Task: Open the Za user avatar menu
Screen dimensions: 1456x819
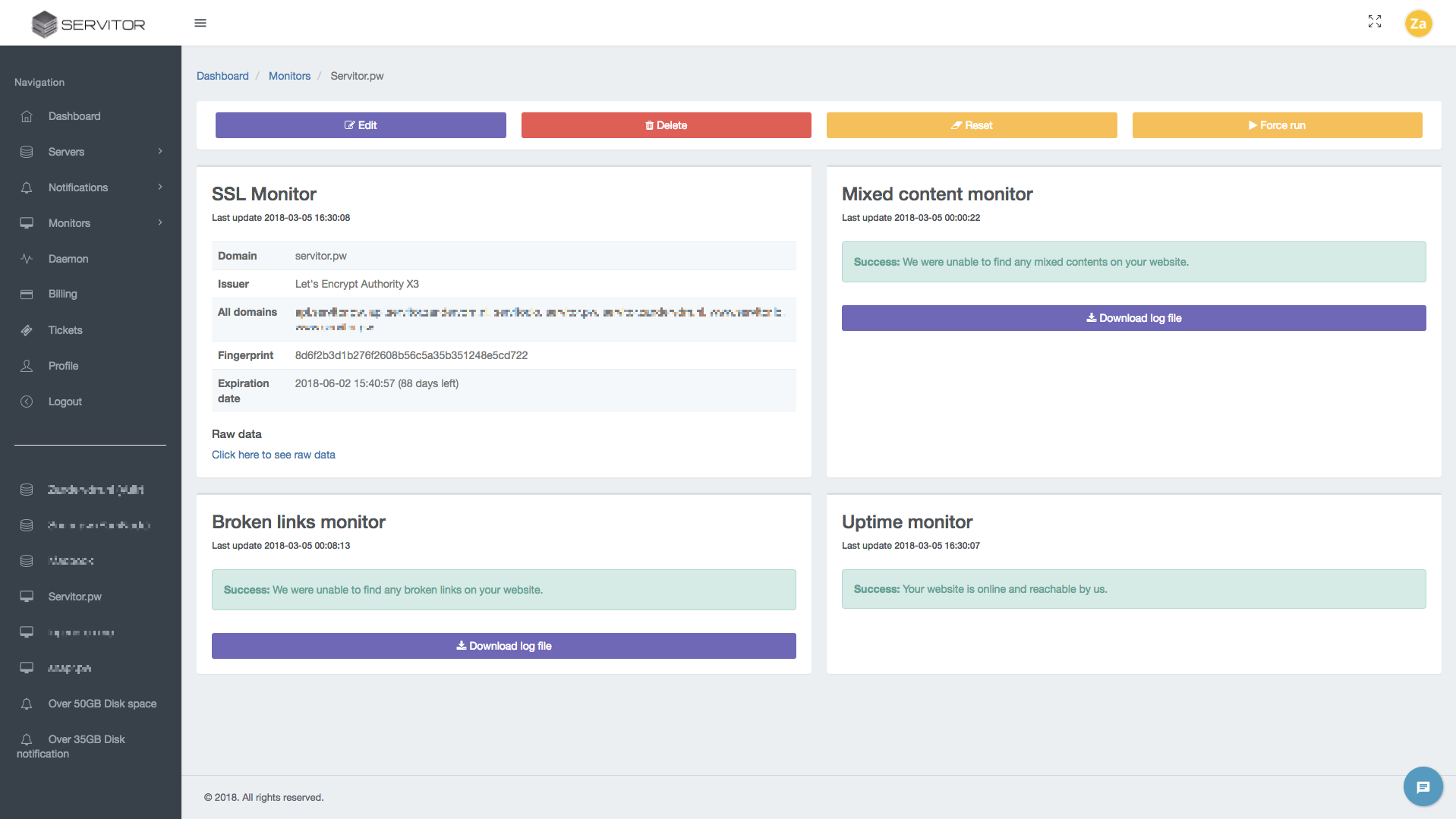Action: point(1418,24)
